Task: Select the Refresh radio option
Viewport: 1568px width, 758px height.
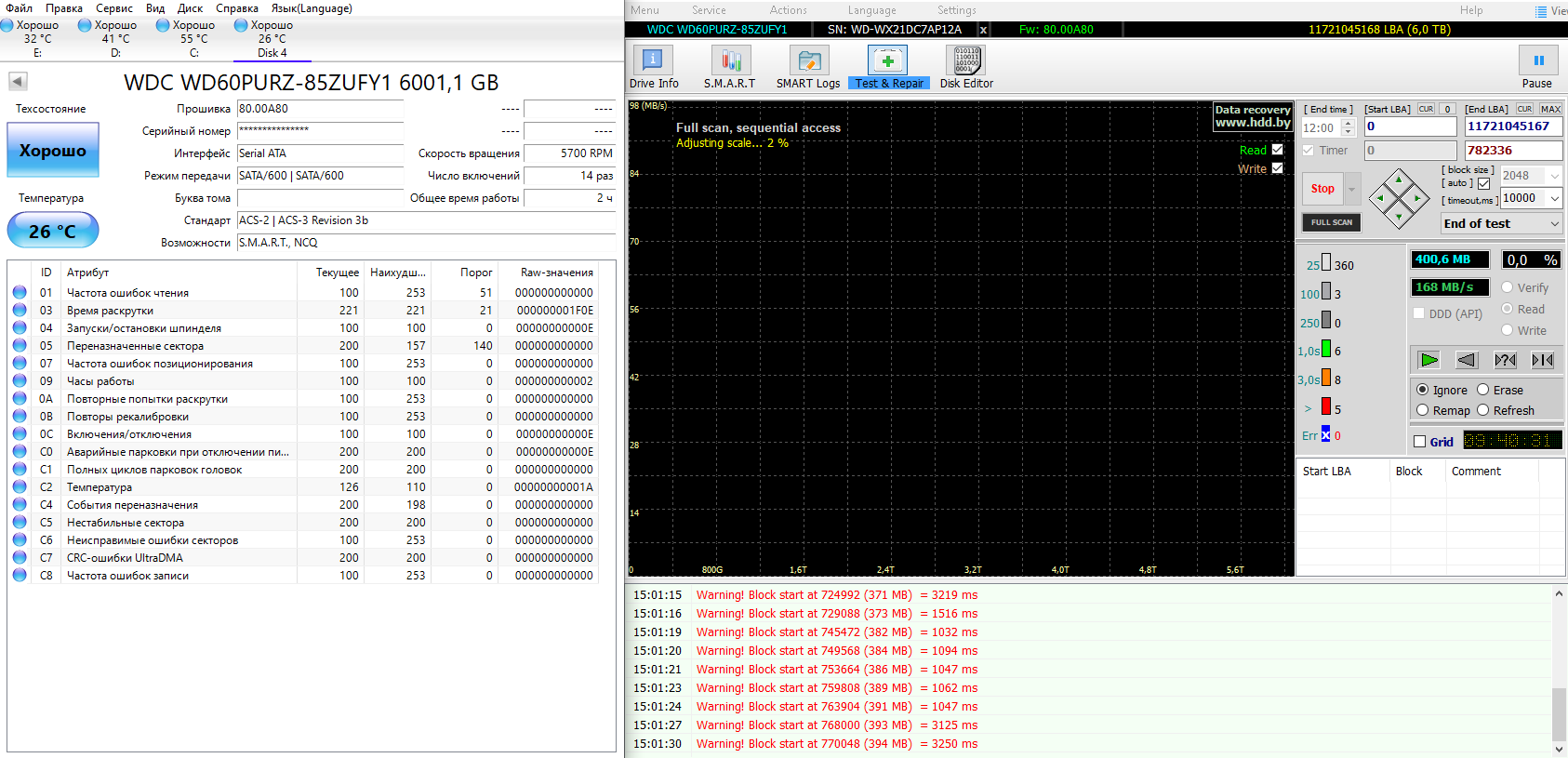Action: pos(1483,410)
